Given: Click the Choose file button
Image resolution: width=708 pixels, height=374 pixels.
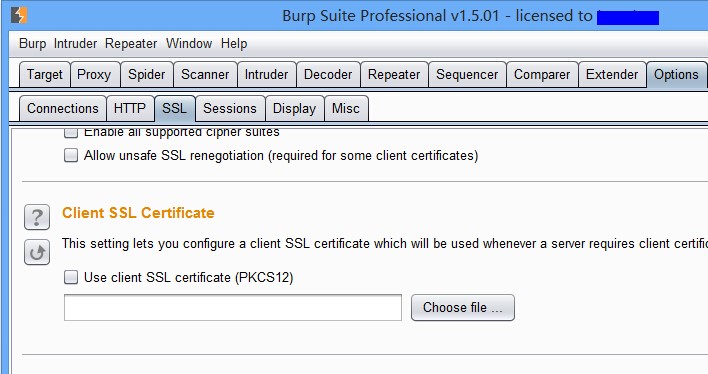Looking at the screenshot, I should [463, 308].
